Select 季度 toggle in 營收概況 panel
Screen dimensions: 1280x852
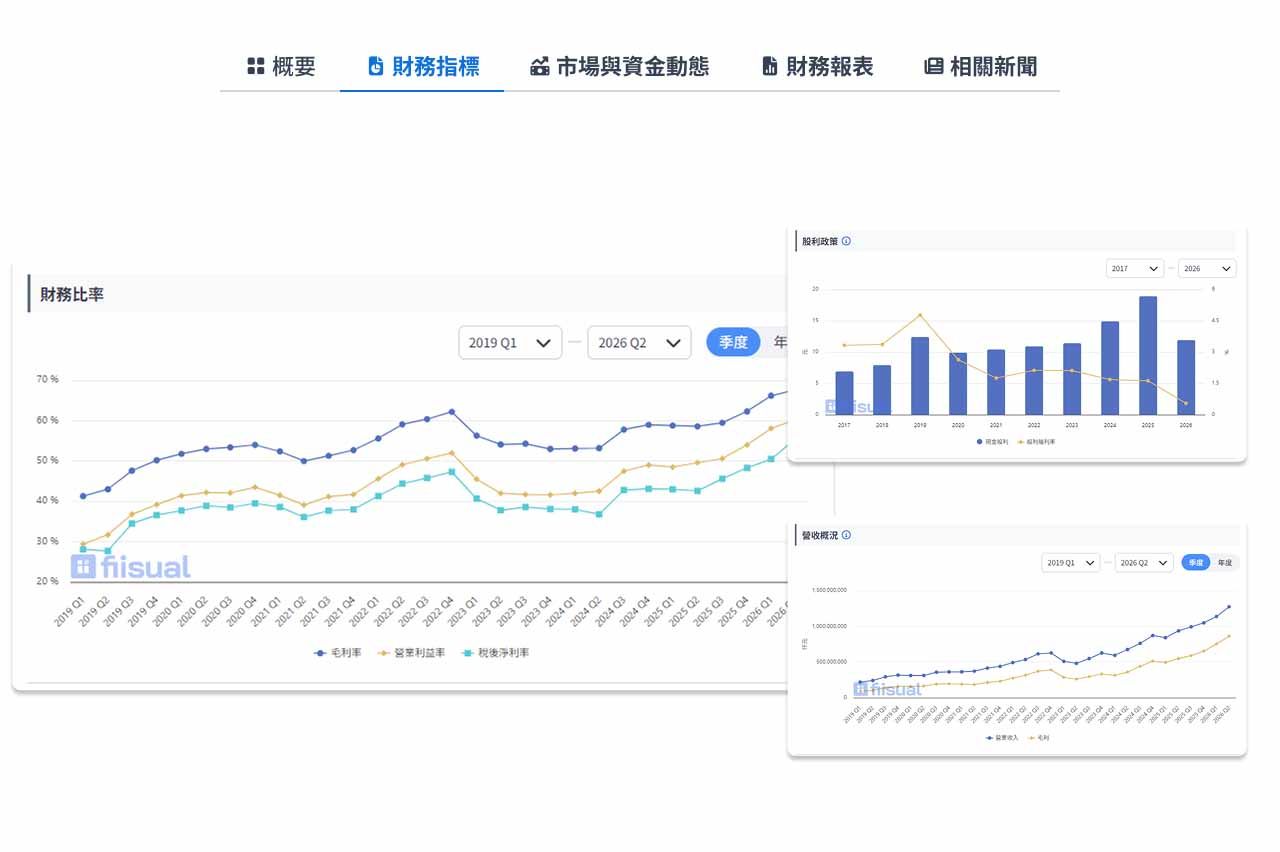click(x=1195, y=563)
